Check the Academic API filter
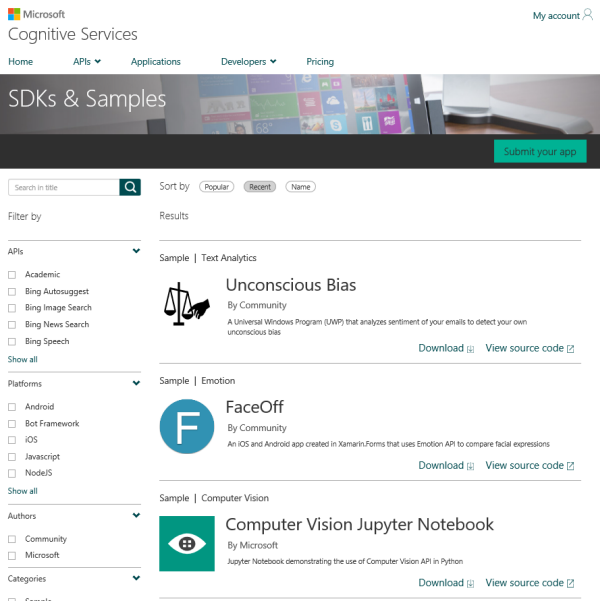Viewport: 600px width, 601px height. point(12,275)
